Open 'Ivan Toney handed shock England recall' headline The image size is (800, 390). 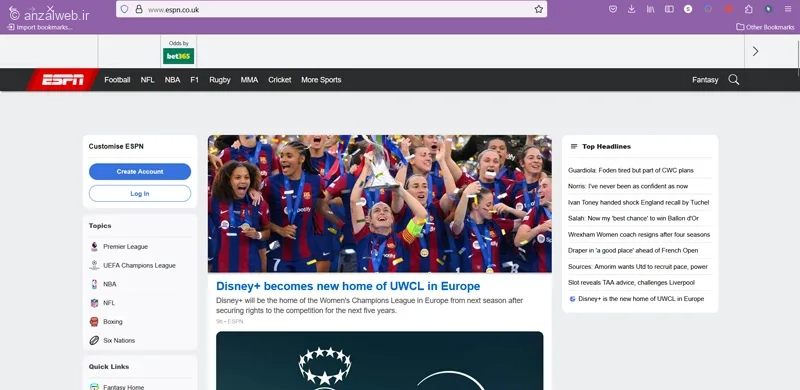638,203
